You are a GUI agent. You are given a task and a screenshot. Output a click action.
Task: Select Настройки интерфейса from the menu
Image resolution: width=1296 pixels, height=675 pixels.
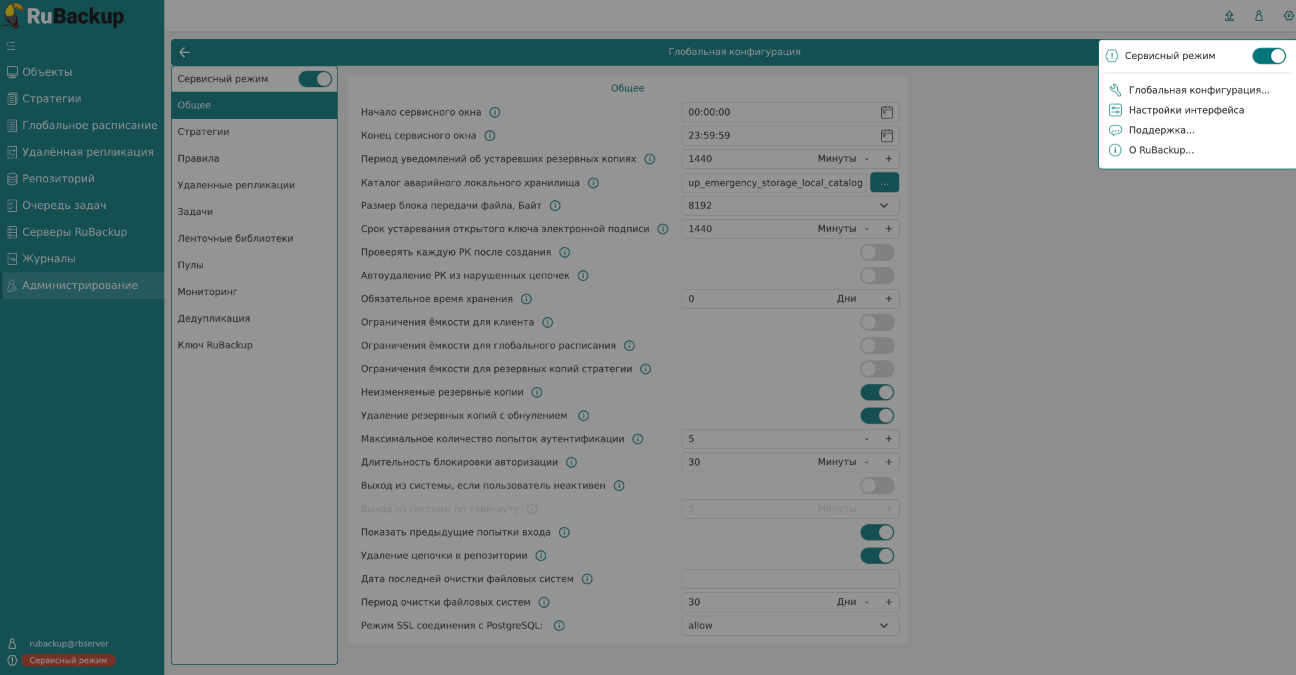tap(1186, 110)
